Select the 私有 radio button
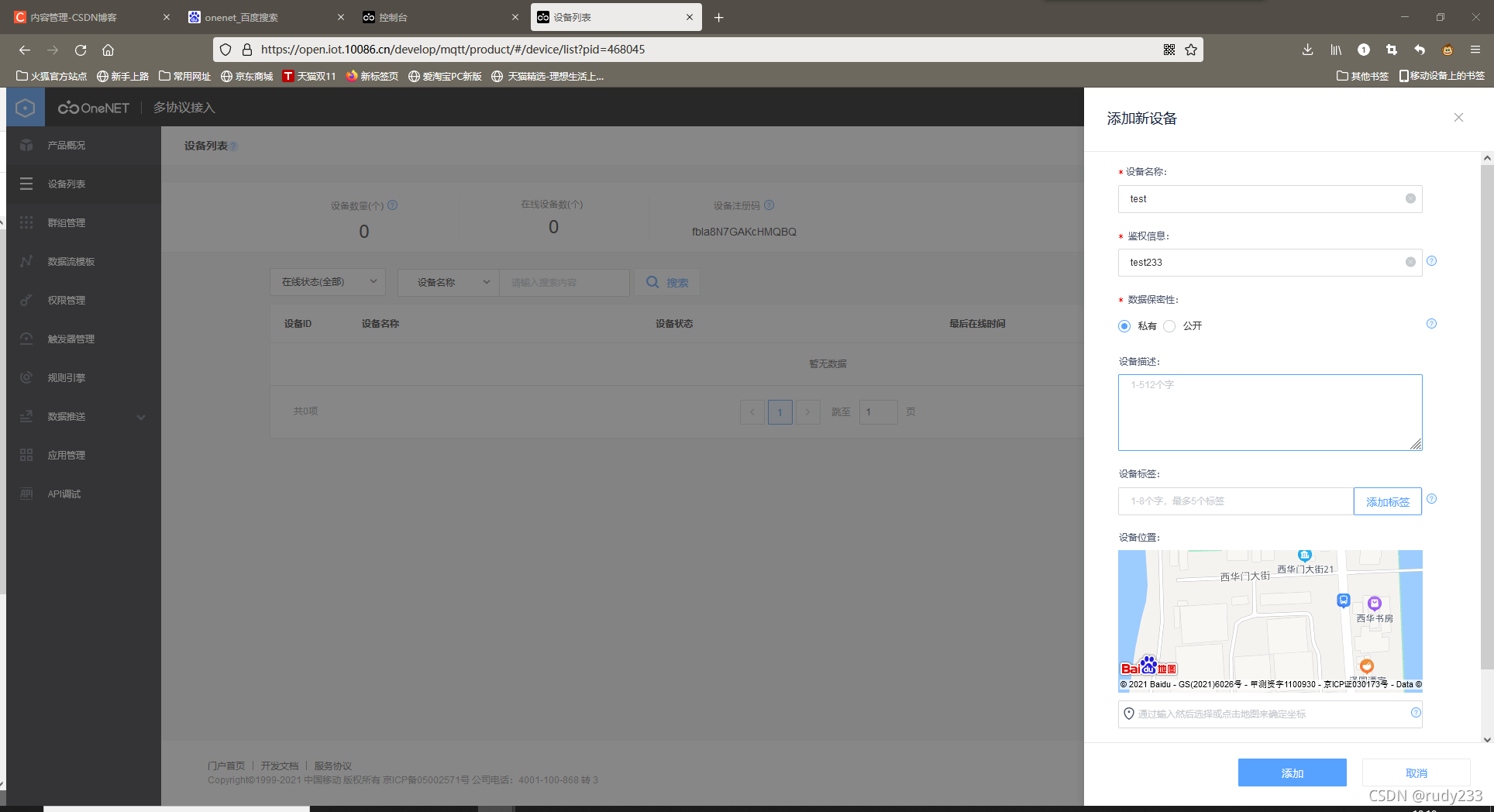The width and height of the screenshot is (1494, 812). [1124, 326]
